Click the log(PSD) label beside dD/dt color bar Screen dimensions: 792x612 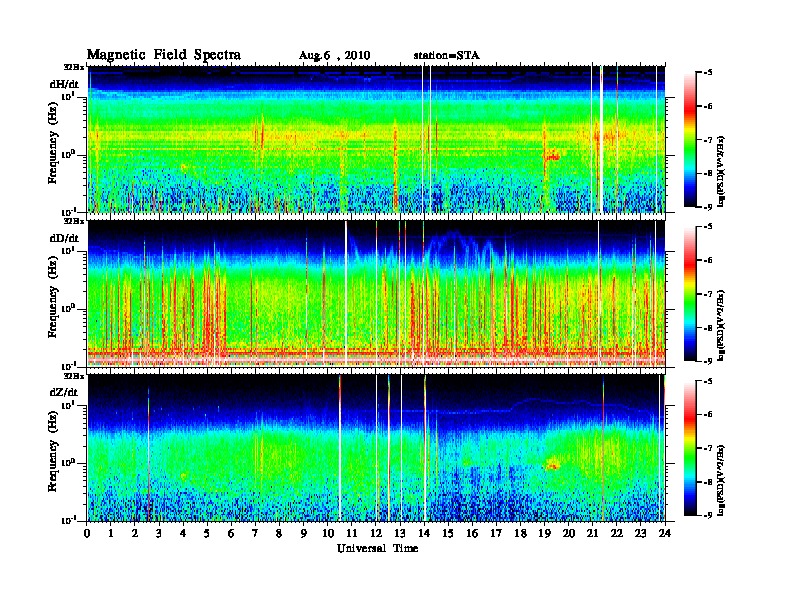(721, 325)
